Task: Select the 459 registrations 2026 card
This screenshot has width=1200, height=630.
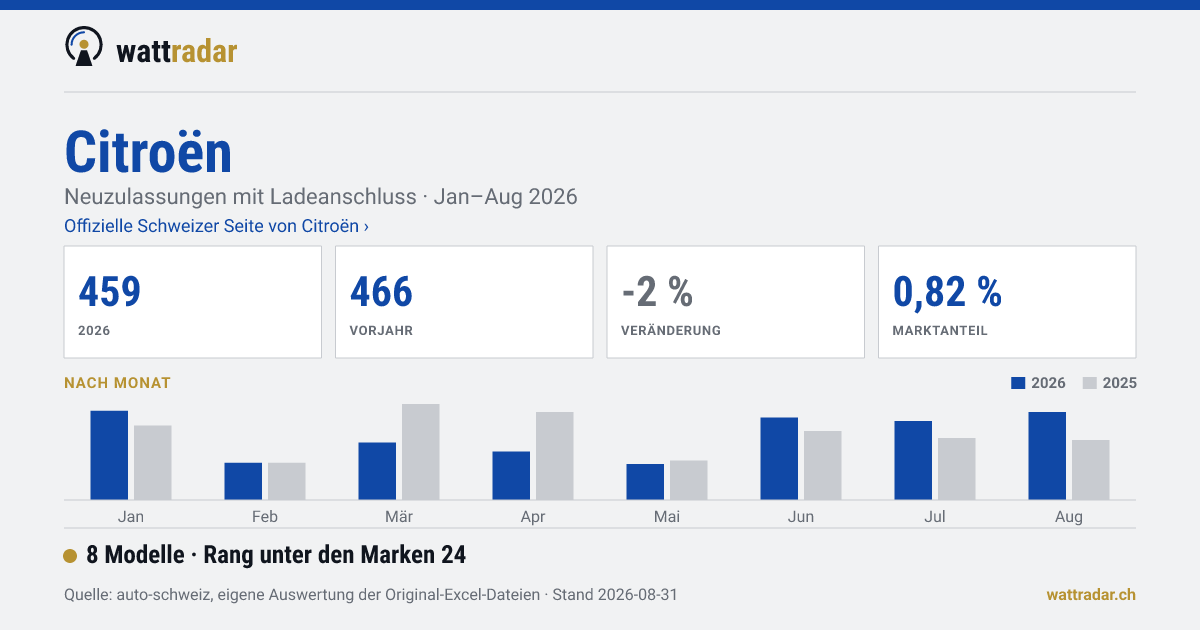Action: click(193, 302)
